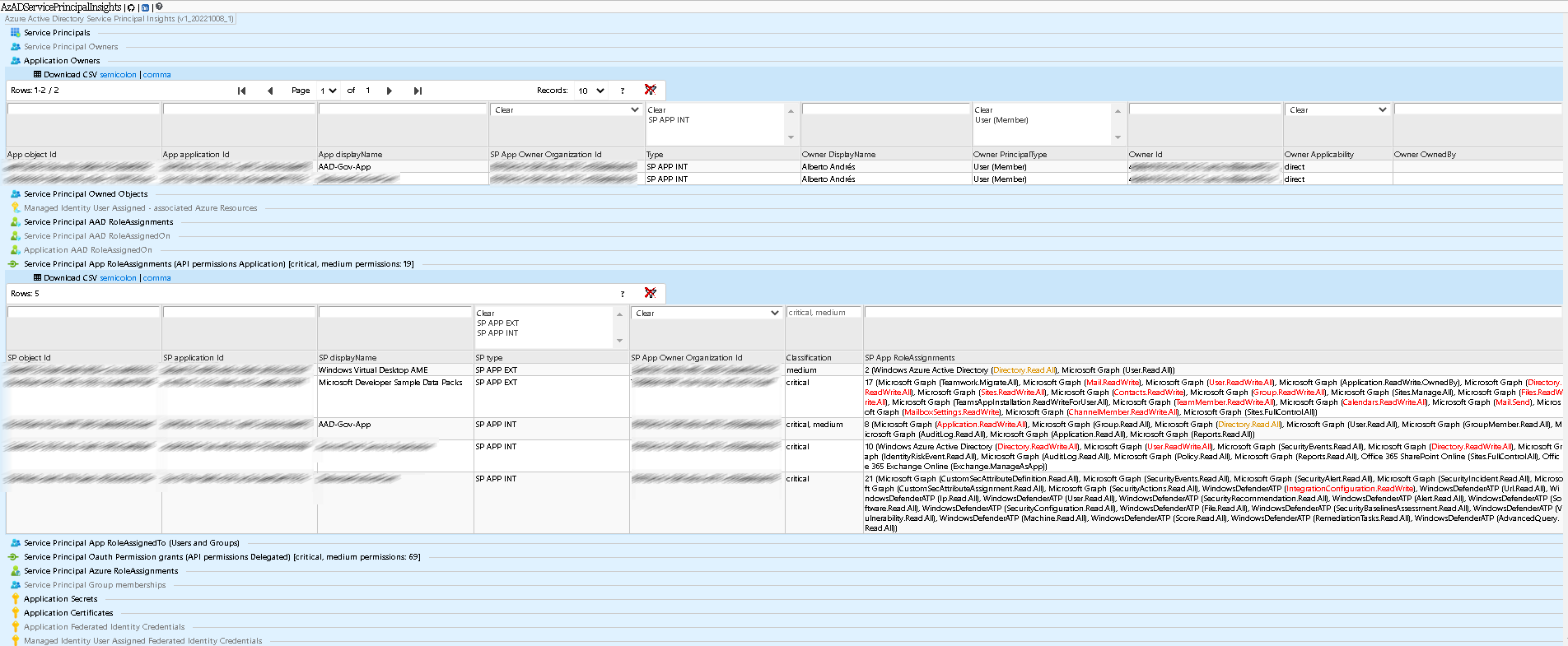Open the LinkedIn icon link in header
The height and width of the screenshot is (646, 1568).
coord(145,7)
